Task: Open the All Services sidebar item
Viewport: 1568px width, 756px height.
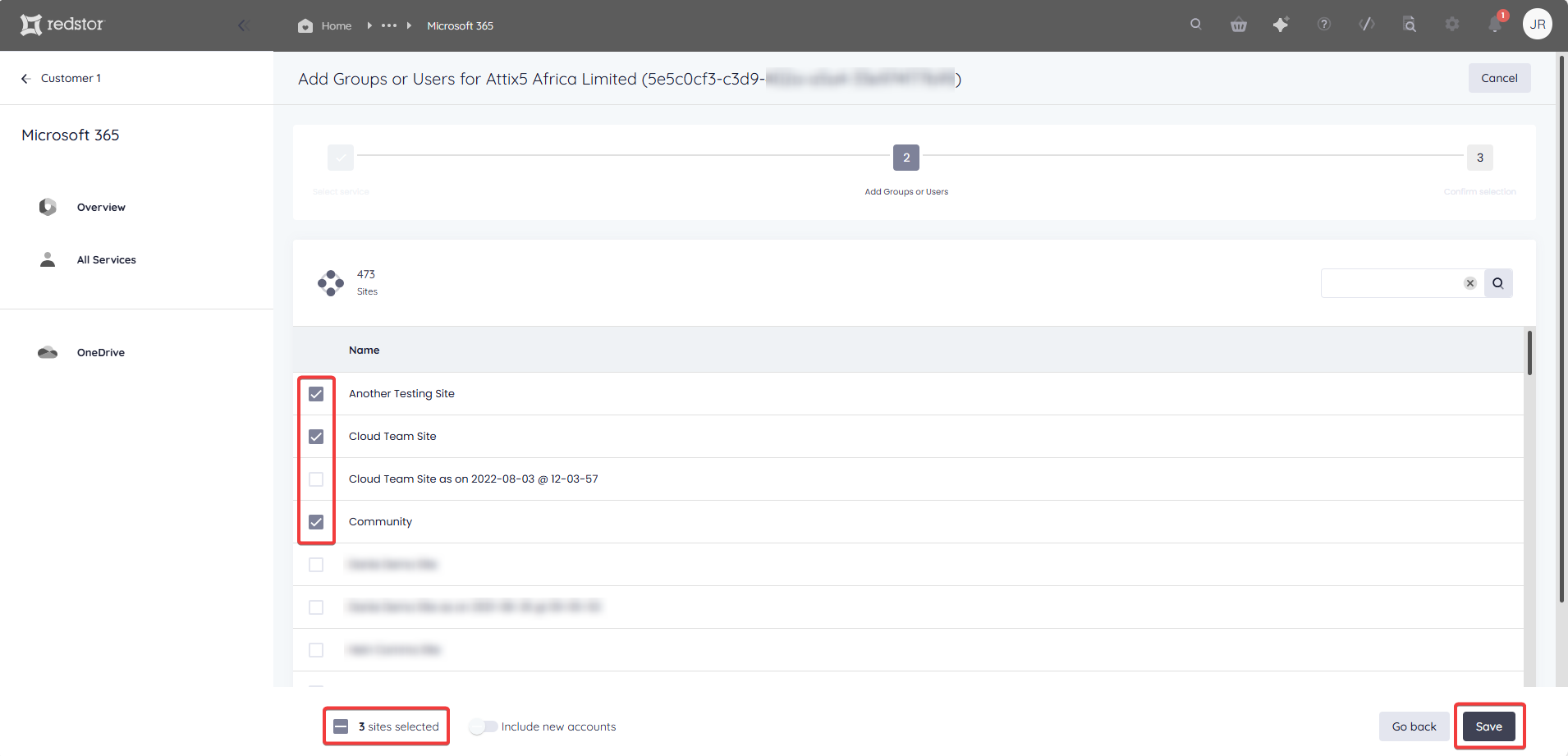Action: click(107, 259)
